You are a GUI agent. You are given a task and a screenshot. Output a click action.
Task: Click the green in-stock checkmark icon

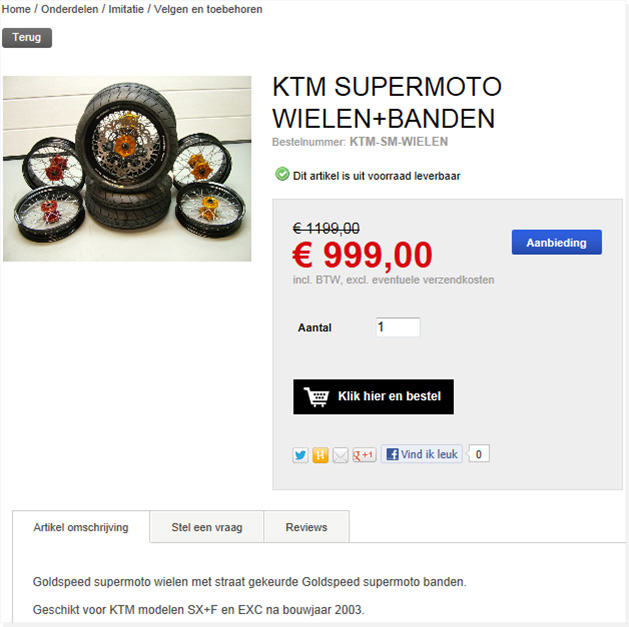coord(282,174)
